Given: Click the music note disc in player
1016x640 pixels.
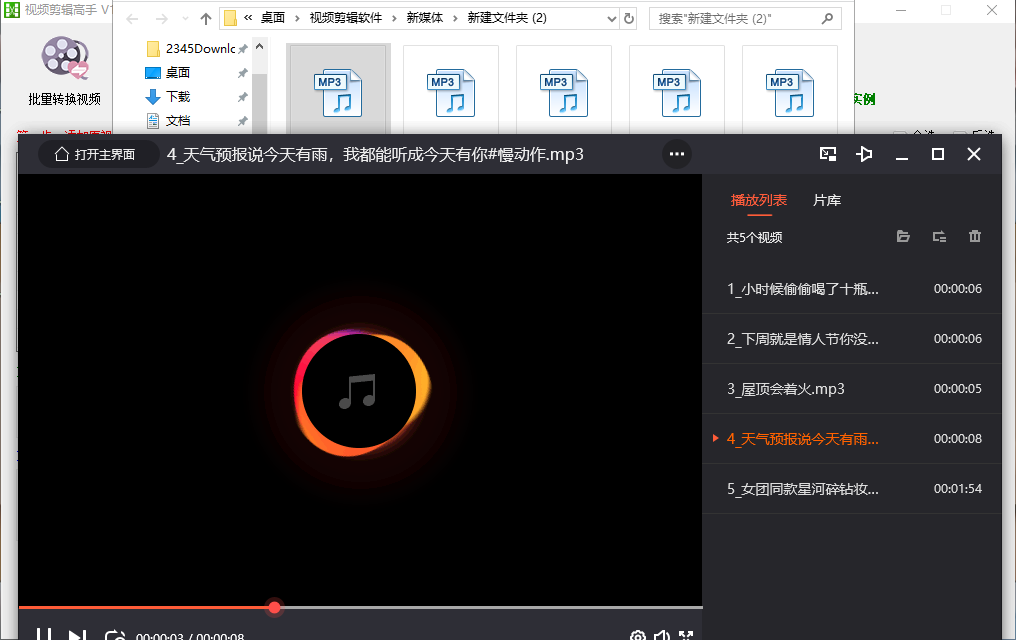Looking at the screenshot, I should [358, 391].
